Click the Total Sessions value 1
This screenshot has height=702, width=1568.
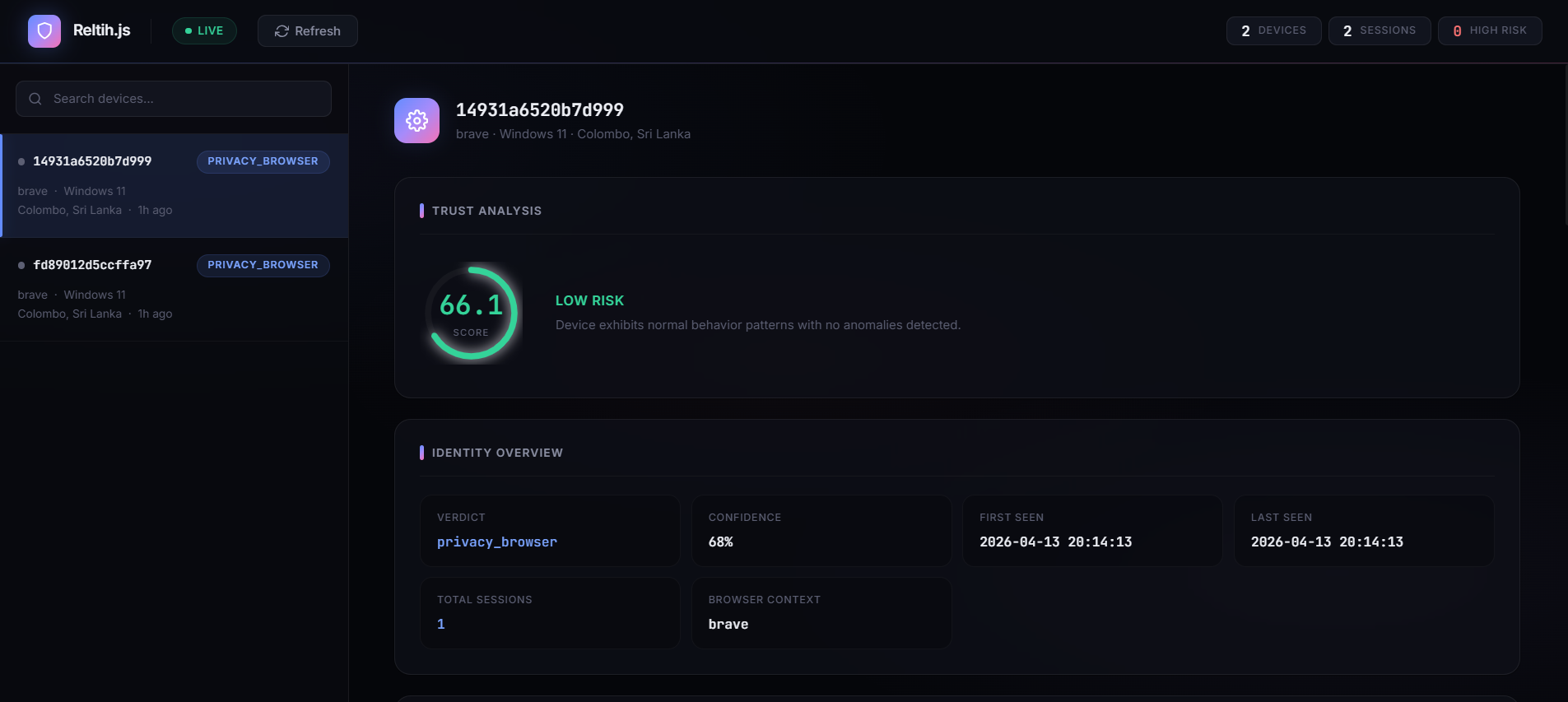pyautogui.click(x=441, y=624)
